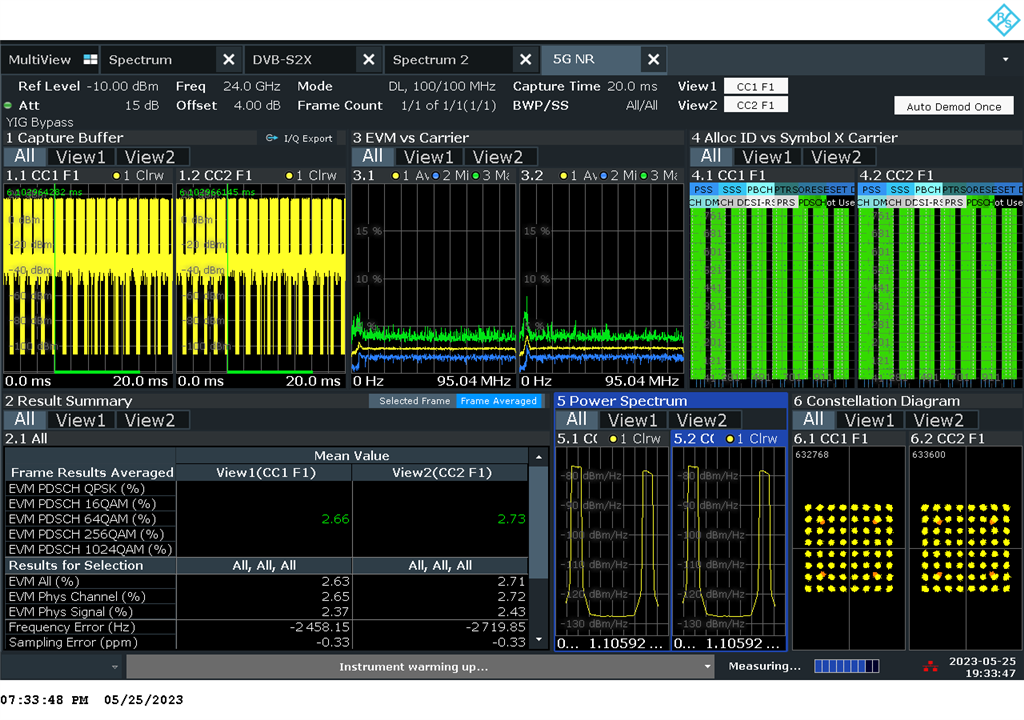This screenshot has height=720, width=1024.
Task: Click the red network status icon
Action: (930, 666)
